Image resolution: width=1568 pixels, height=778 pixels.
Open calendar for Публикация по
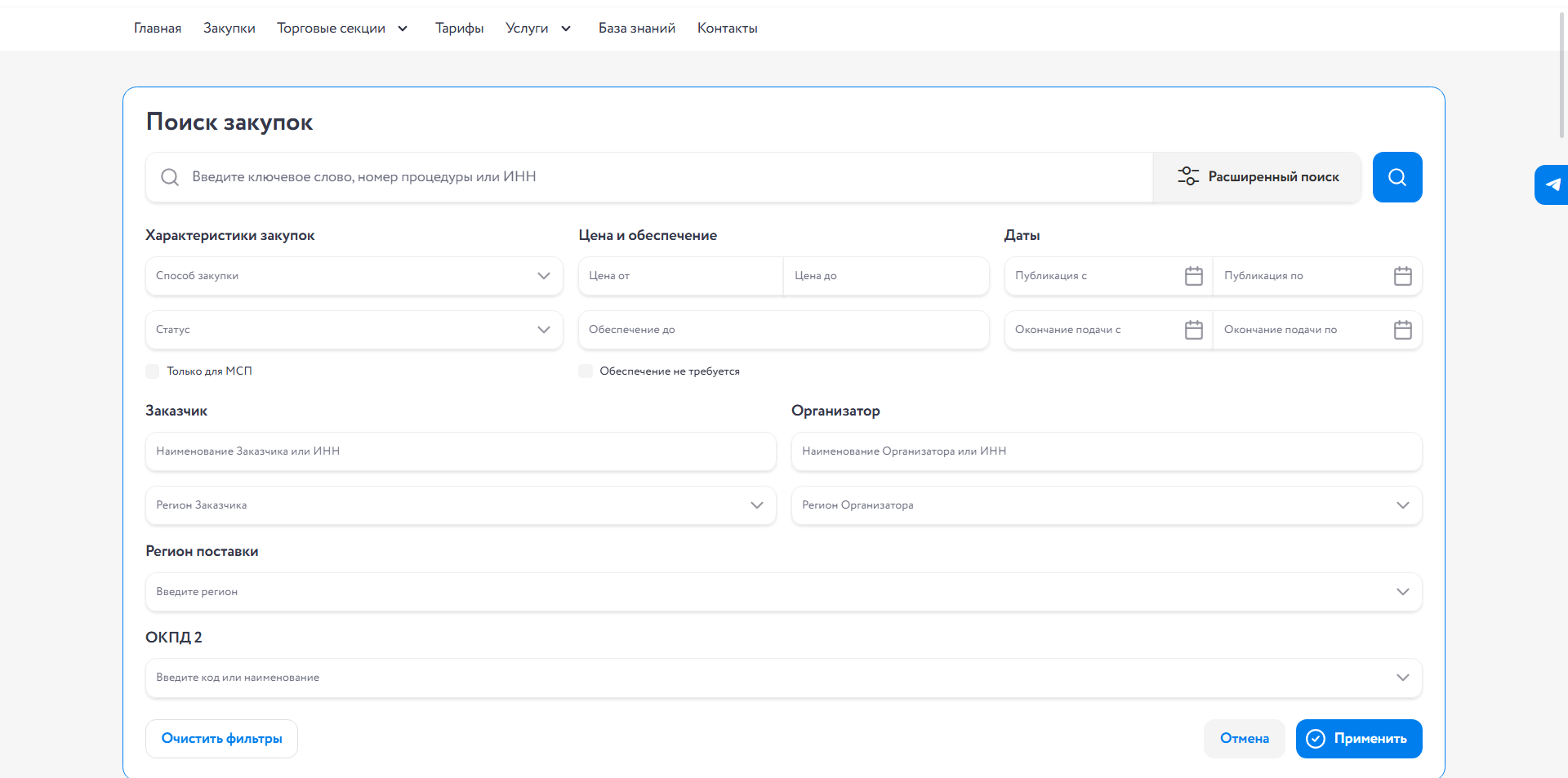pyautogui.click(x=1403, y=276)
